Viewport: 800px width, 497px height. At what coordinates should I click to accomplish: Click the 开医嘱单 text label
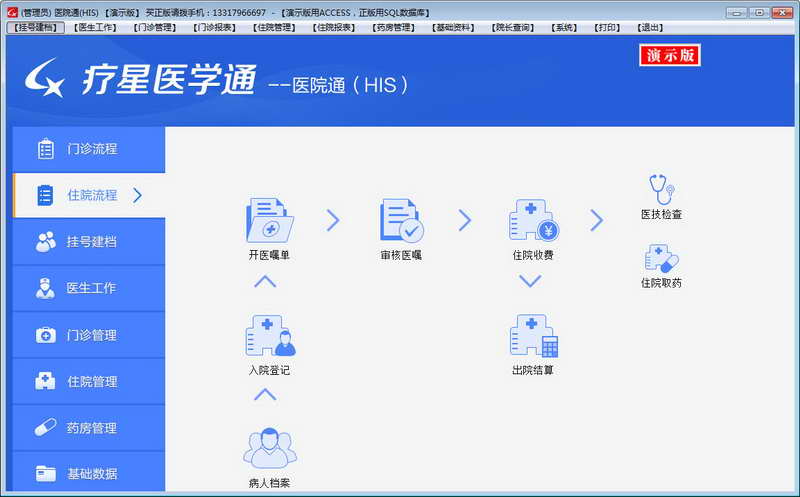(x=269, y=255)
